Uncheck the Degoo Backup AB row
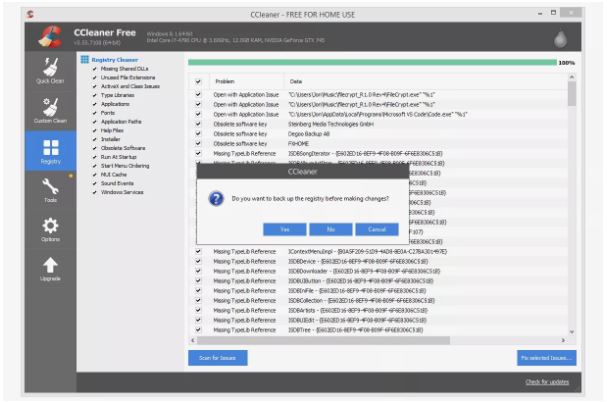The height and width of the screenshot is (402, 607). (198, 134)
